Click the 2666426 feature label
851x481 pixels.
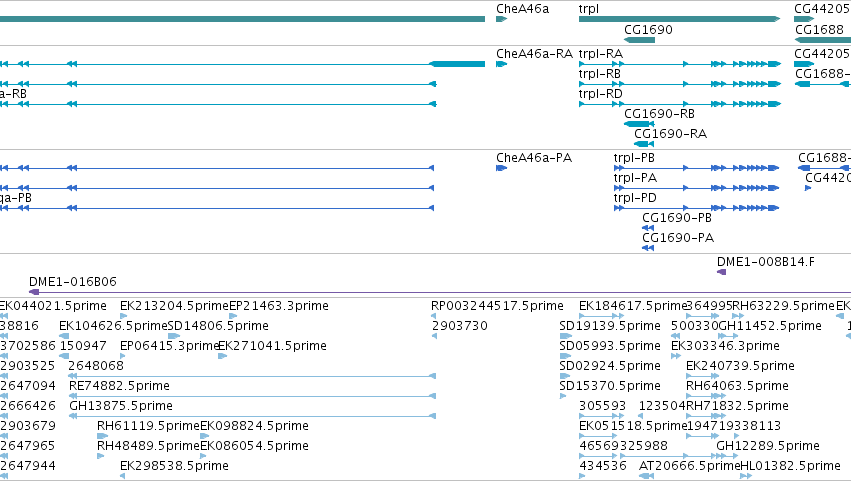pos(28,406)
